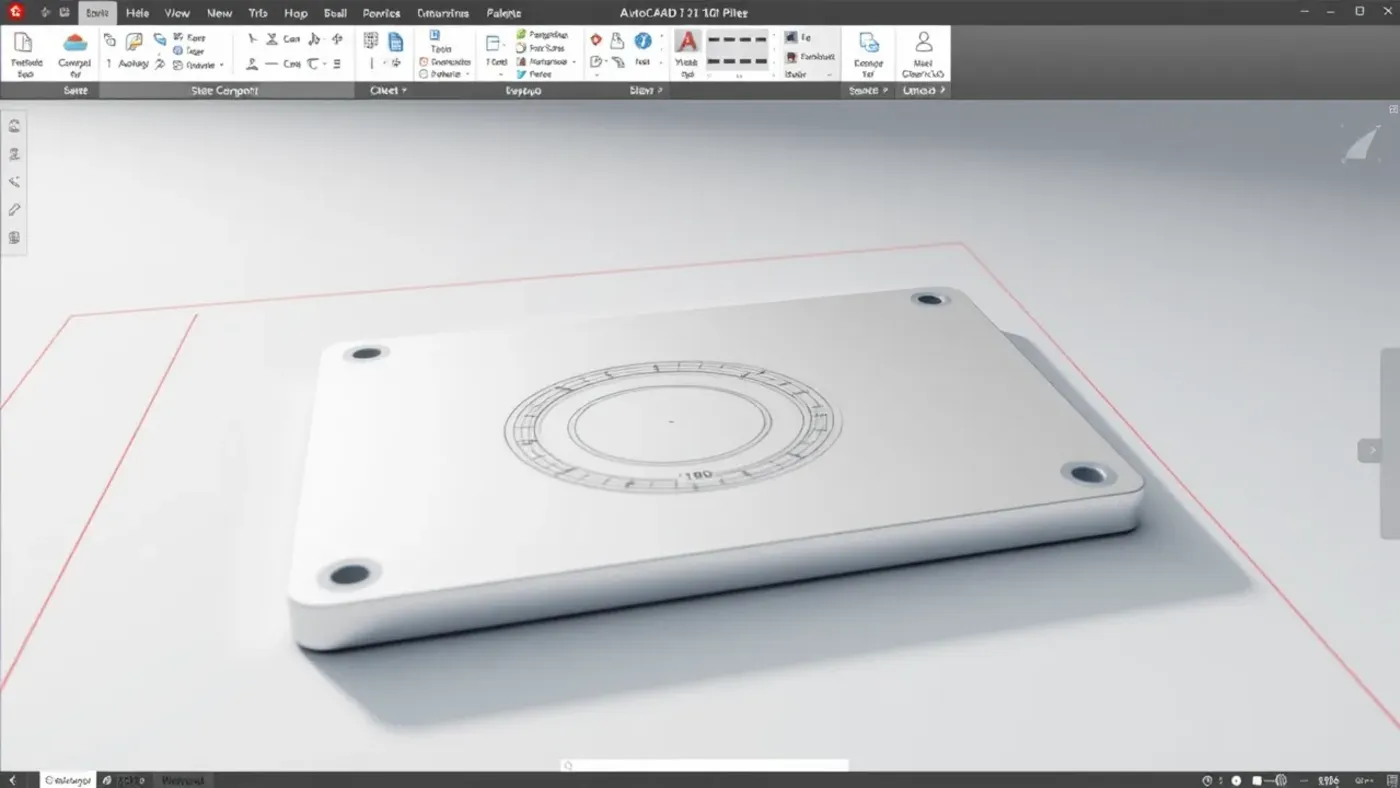This screenshot has height=788, width=1400.
Task: Open the New ribbon tab
Action: [x=219, y=13]
